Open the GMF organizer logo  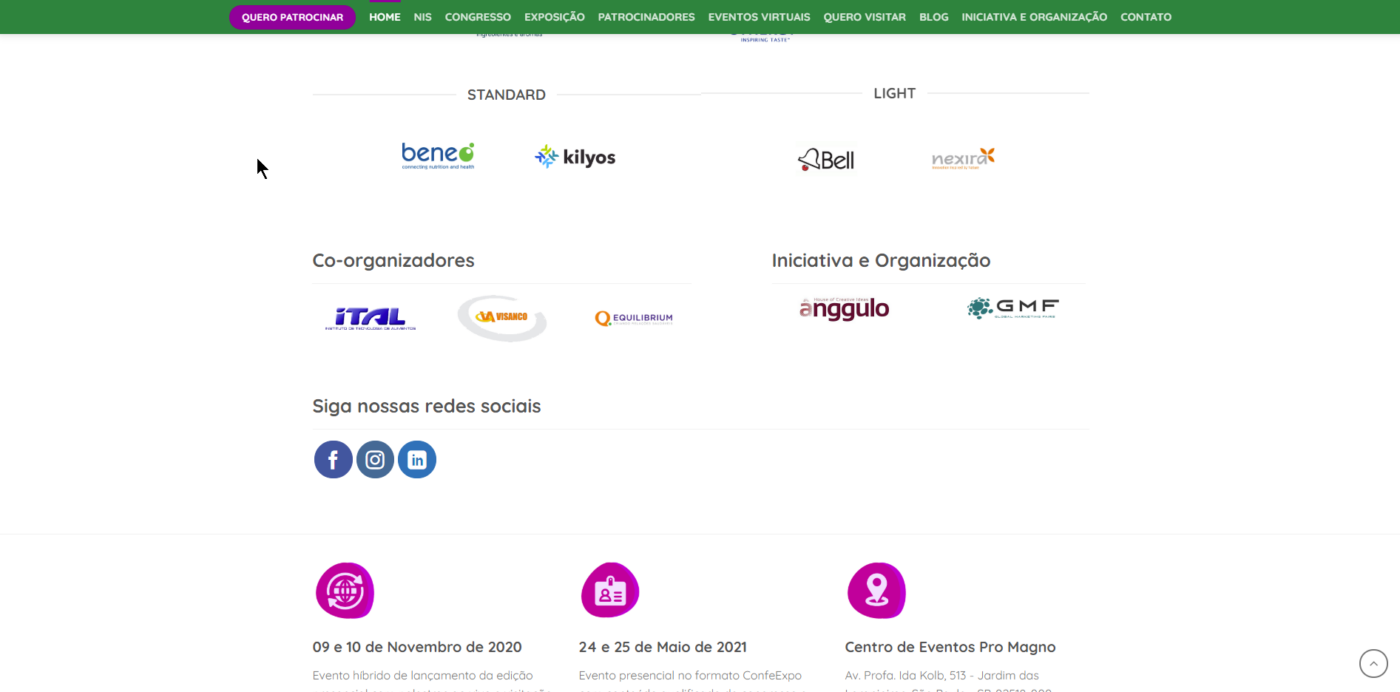pyautogui.click(x=1013, y=309)
